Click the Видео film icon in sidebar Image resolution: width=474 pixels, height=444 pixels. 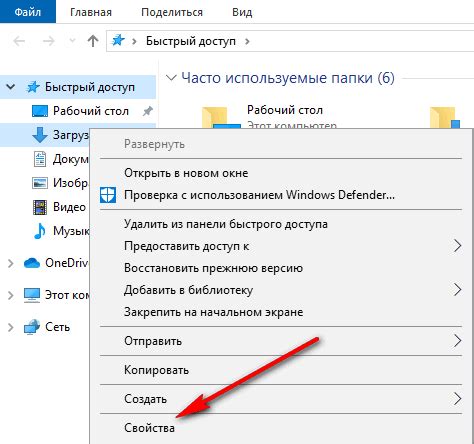tap(40, 207)
